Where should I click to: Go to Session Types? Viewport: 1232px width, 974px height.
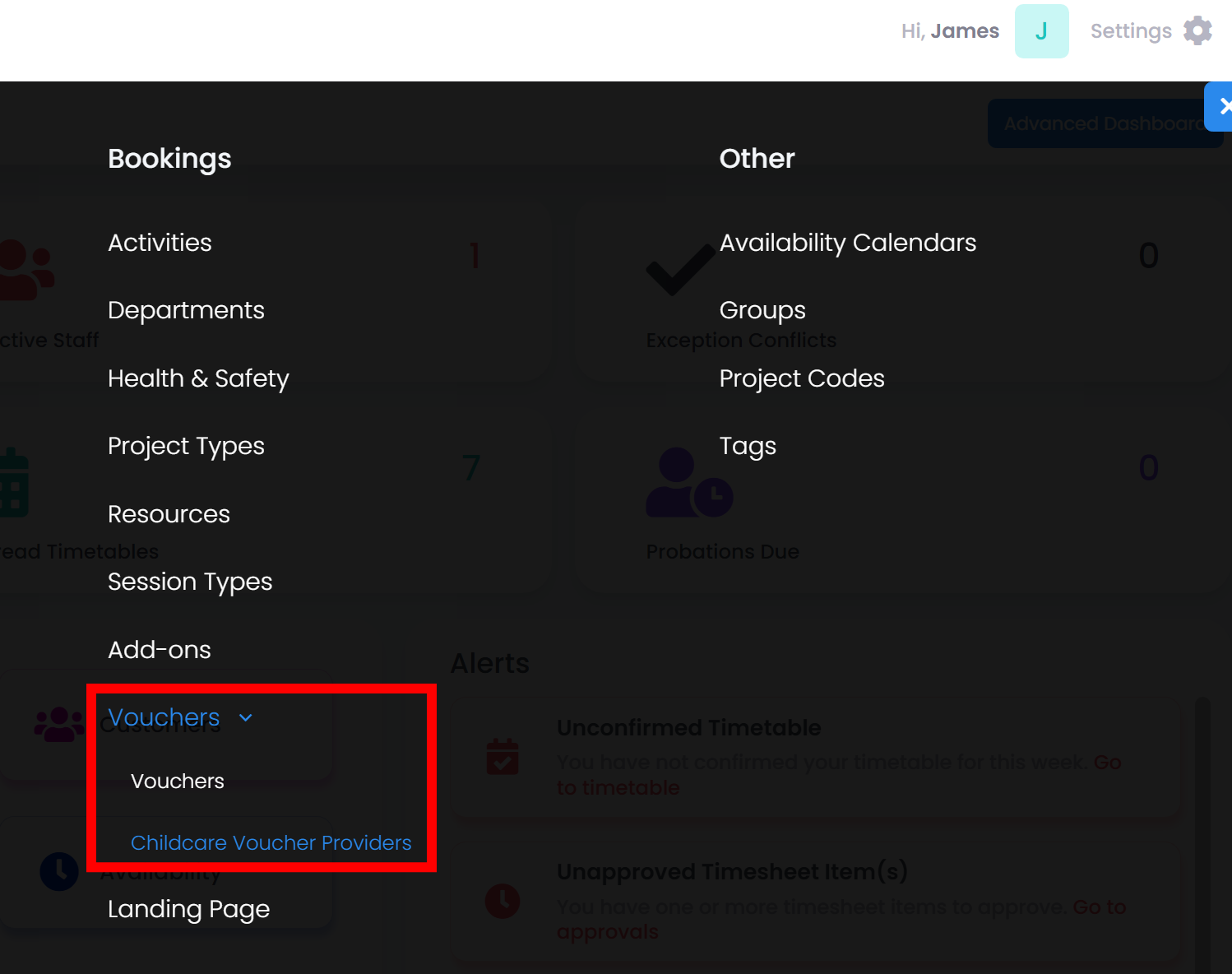190,582
